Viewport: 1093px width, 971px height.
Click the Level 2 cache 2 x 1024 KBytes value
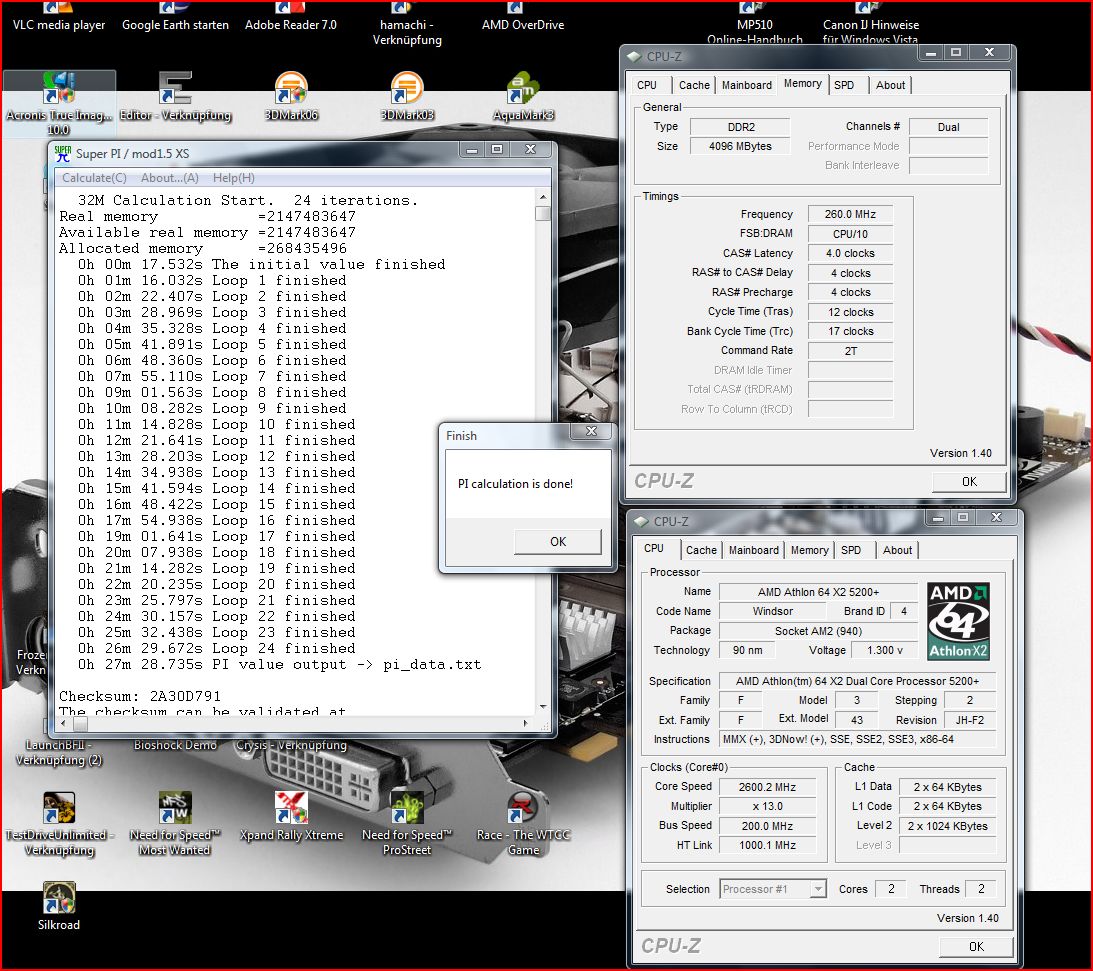click(947, 826)
